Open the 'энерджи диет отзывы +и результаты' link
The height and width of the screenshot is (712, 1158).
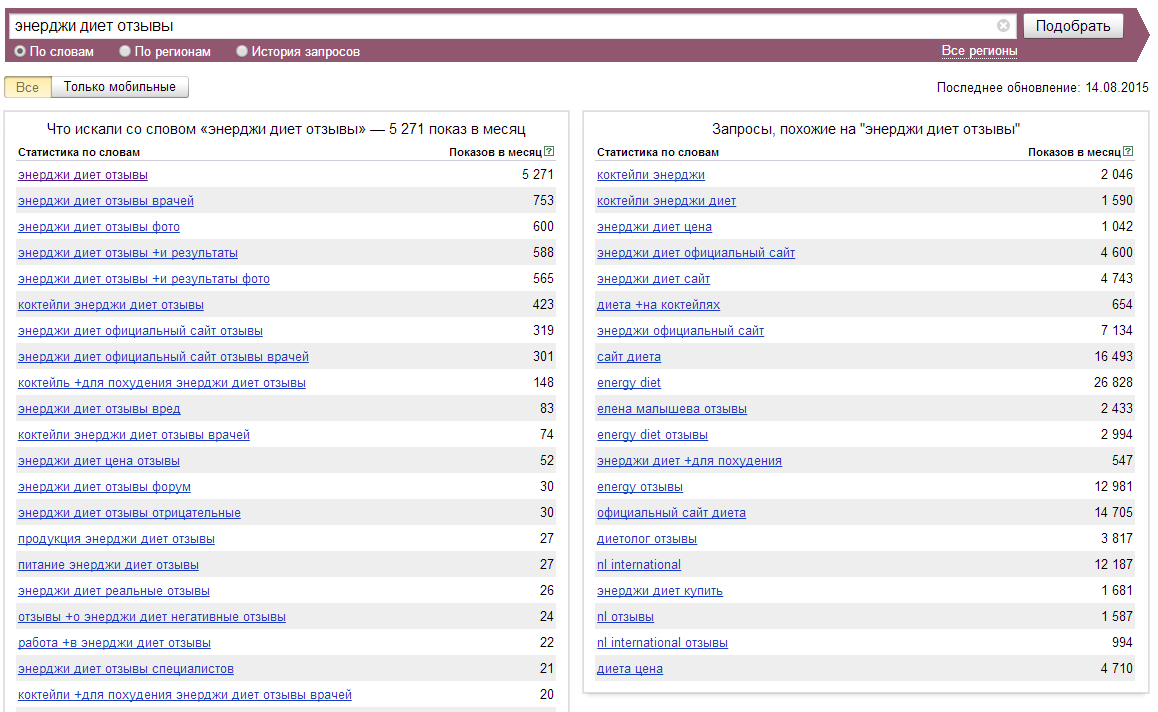click(128, 253)
